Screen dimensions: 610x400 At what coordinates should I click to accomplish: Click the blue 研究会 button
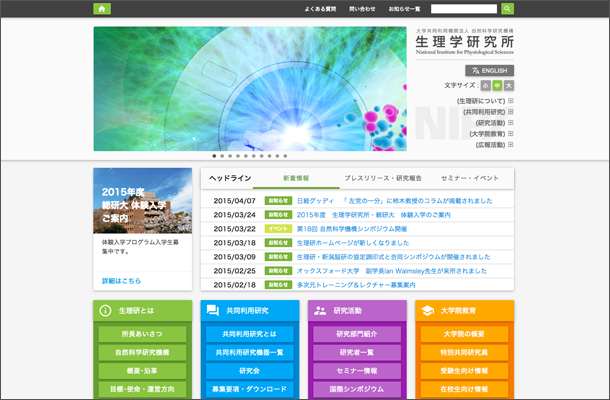pyautogui.click(x=250, y=371)
